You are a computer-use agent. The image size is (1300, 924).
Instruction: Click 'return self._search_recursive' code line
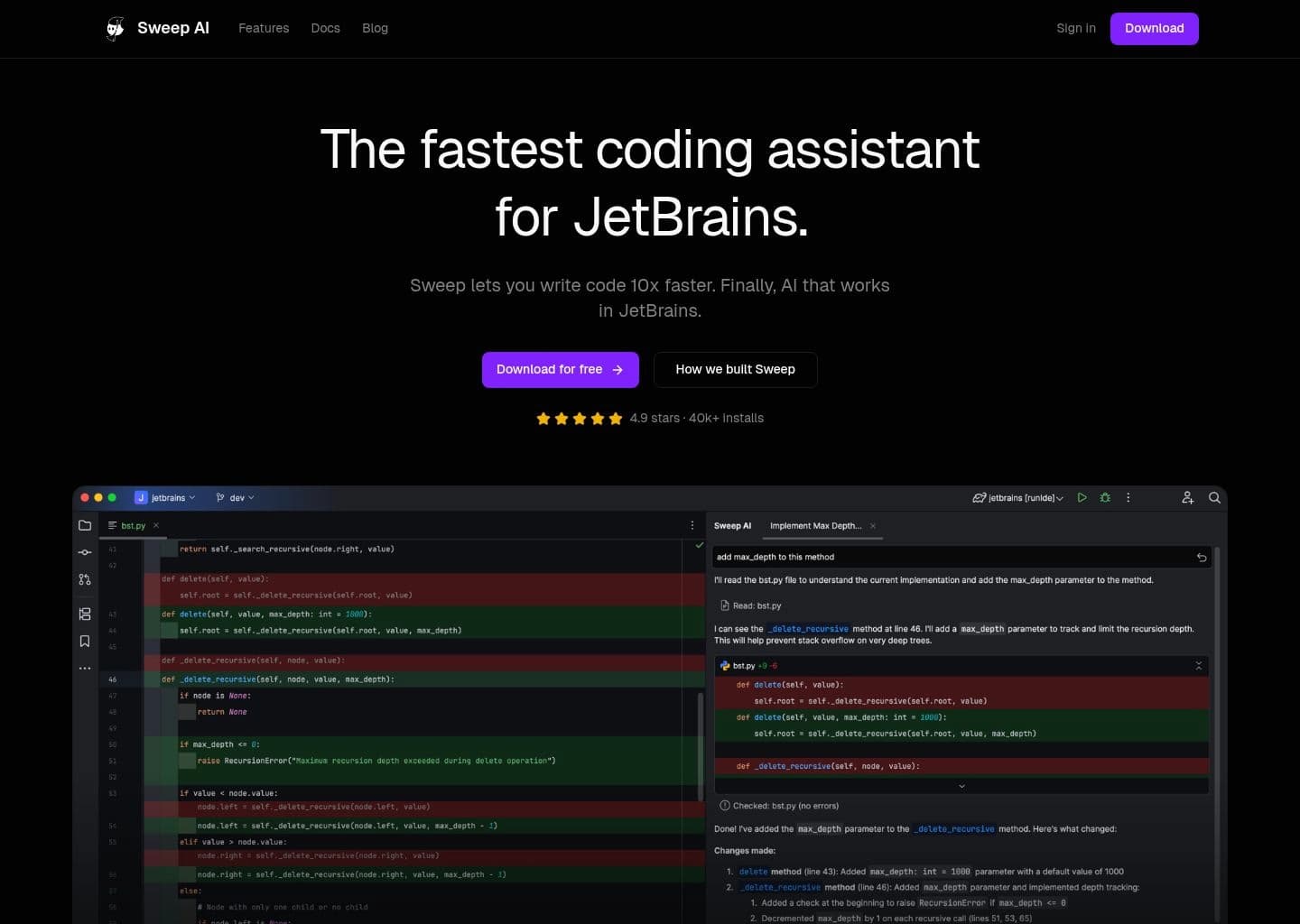coord(287,549)
